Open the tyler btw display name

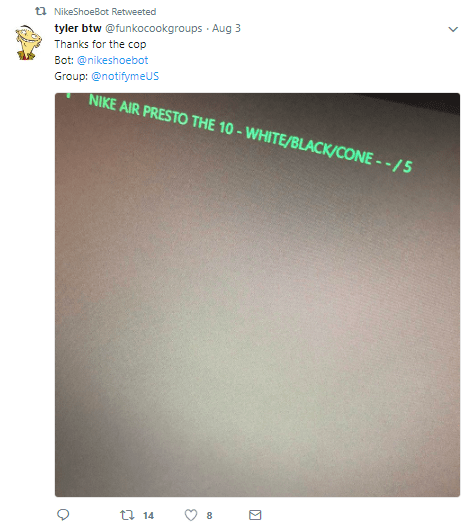(x=78, y=28)
